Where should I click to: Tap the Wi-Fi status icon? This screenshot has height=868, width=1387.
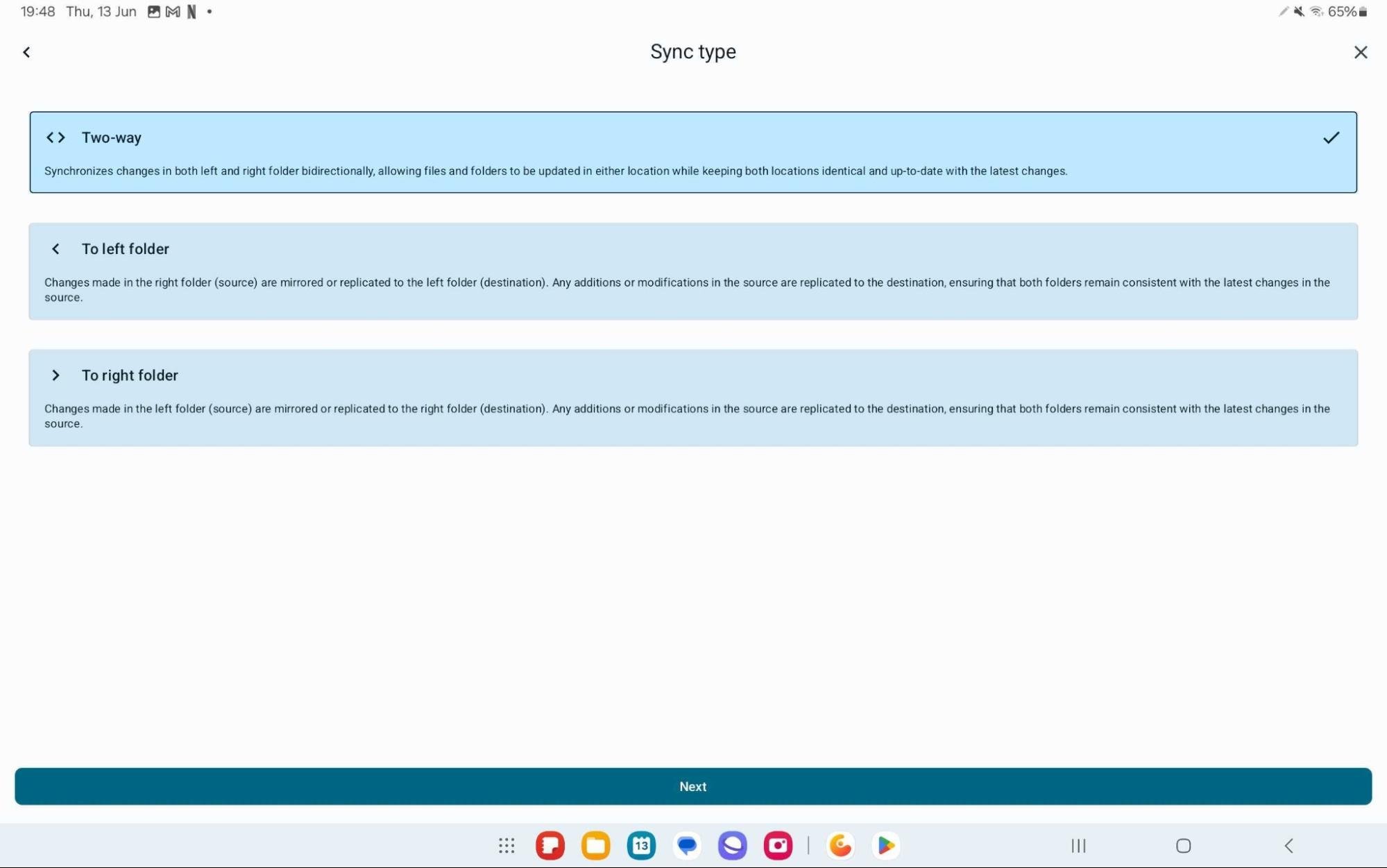(x=1316, y=12)
